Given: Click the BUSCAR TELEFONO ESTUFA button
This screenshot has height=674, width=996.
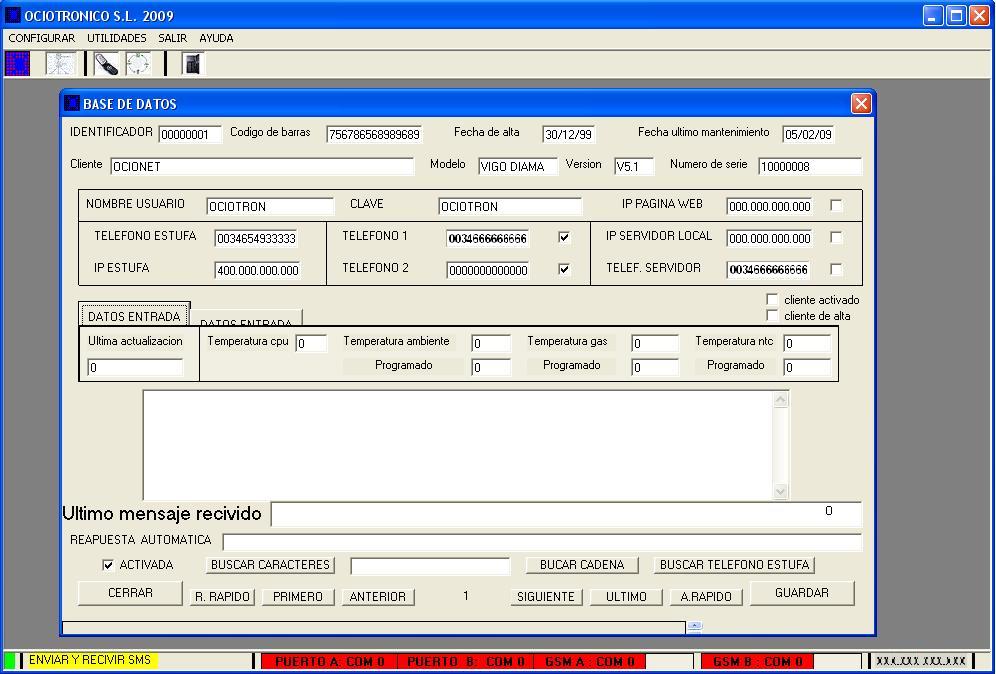Looking at the screenshot, I should (734, 565).
